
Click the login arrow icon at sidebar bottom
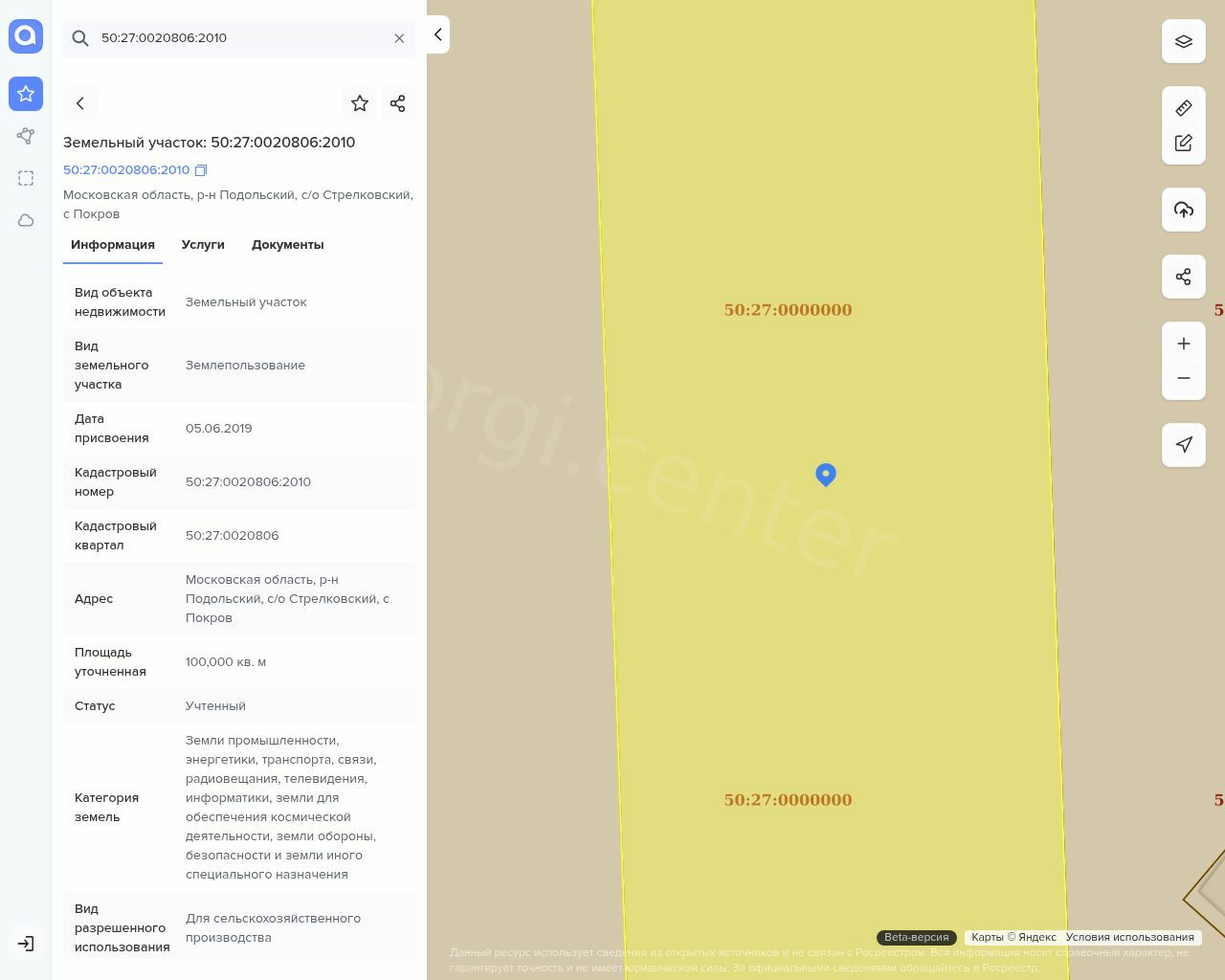click(26, 944)
